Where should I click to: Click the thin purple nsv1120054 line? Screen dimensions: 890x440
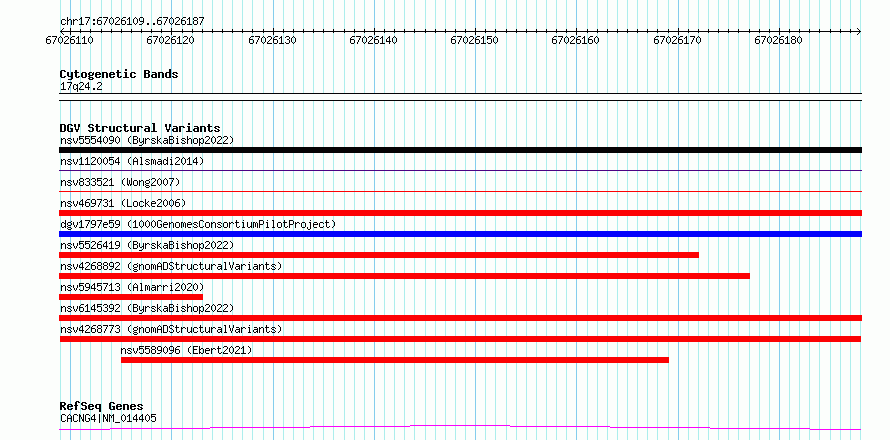(x=460, y=170)
